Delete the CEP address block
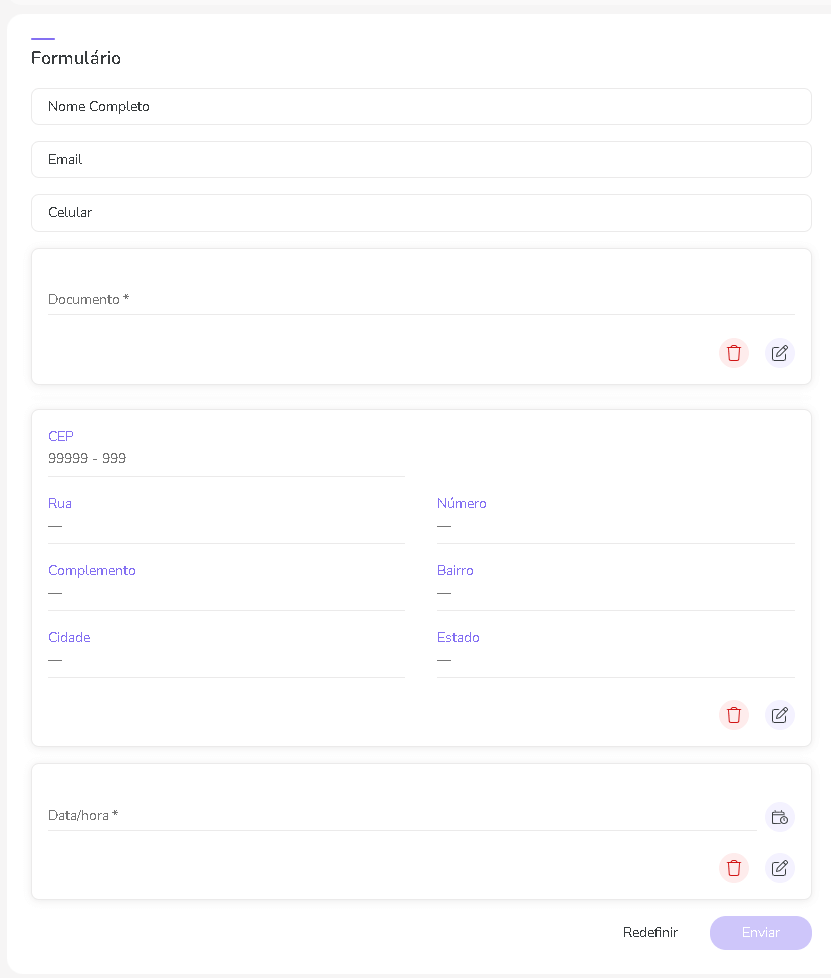This screenshot has width=831, height=978. coord(734,715)
